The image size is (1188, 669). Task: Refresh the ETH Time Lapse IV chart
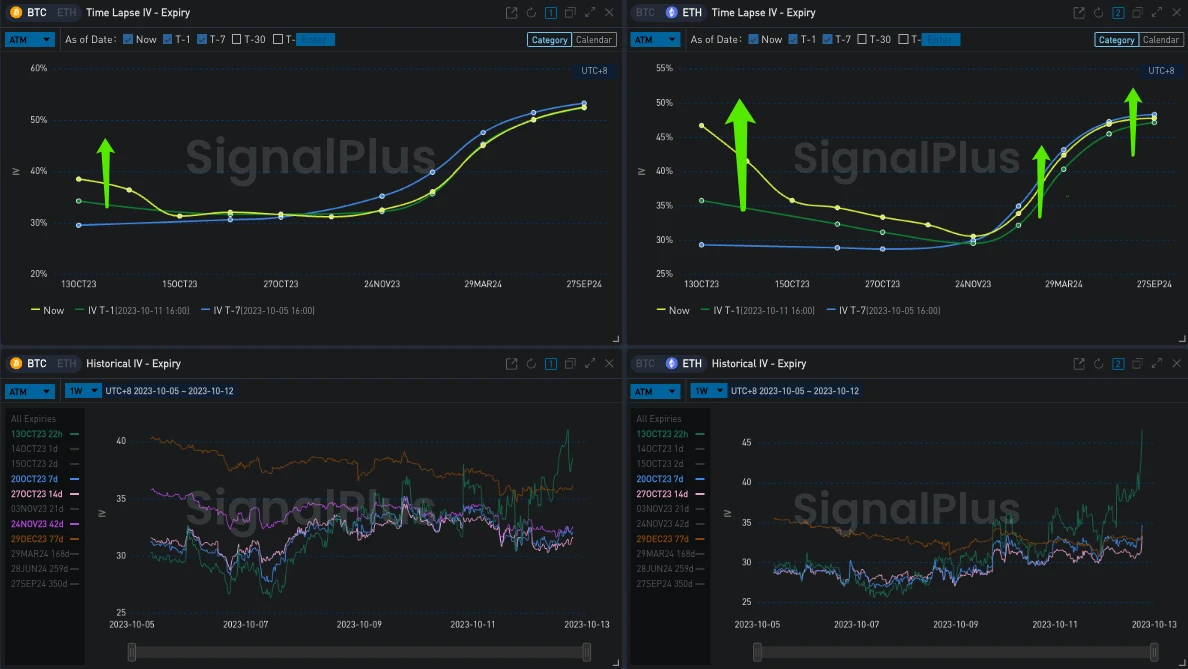(1098, 13)
